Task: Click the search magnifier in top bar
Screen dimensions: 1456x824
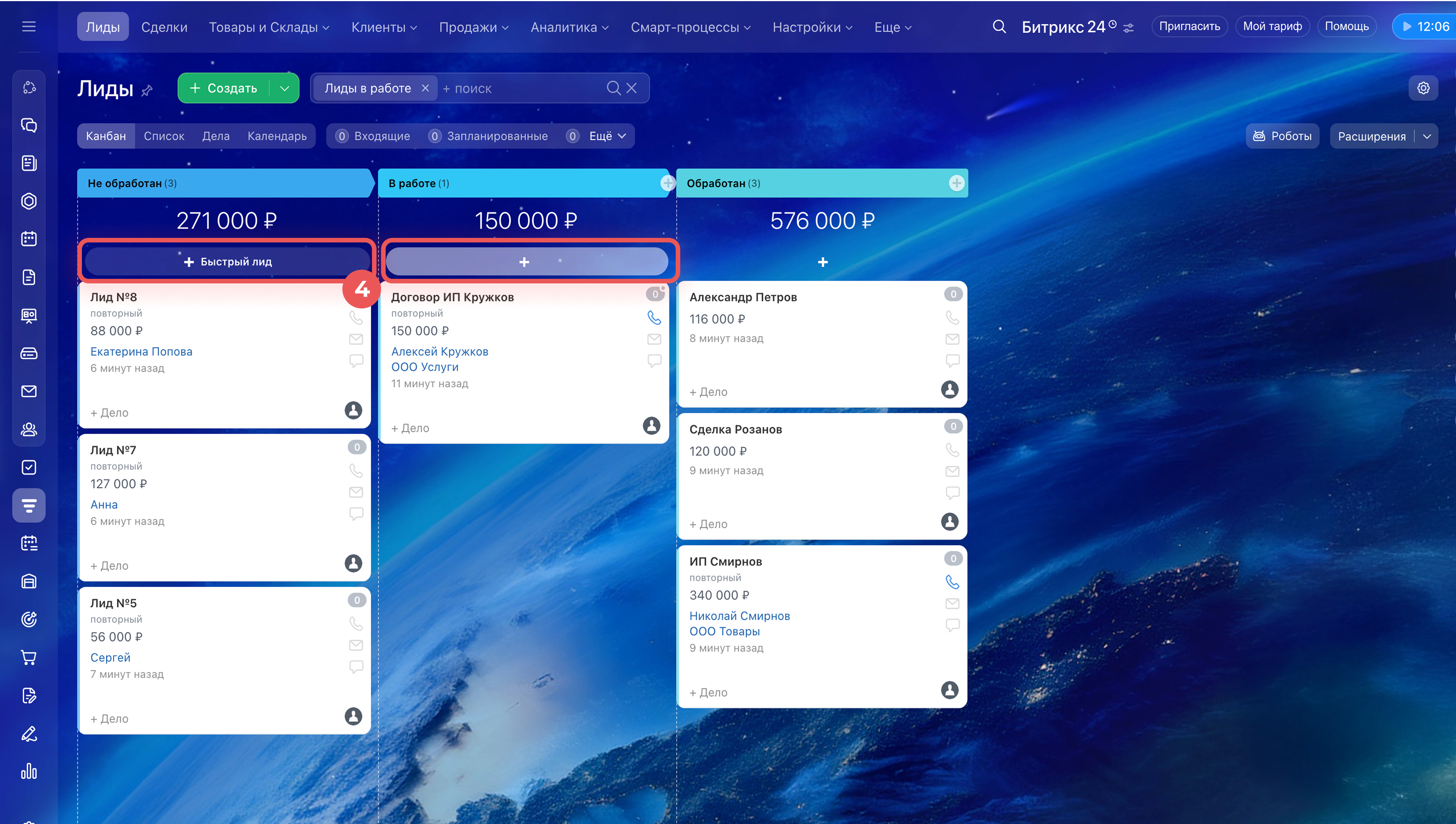Action: pos(999,27)
